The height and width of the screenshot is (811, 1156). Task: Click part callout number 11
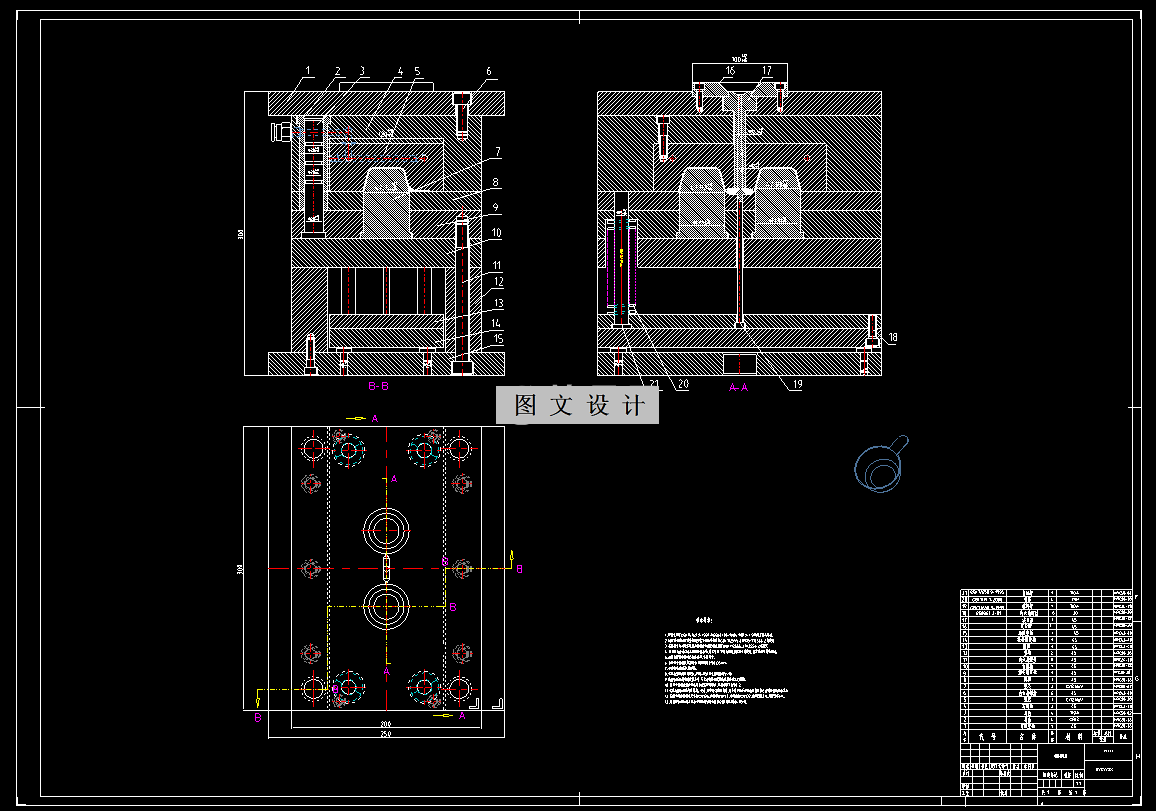497,265
